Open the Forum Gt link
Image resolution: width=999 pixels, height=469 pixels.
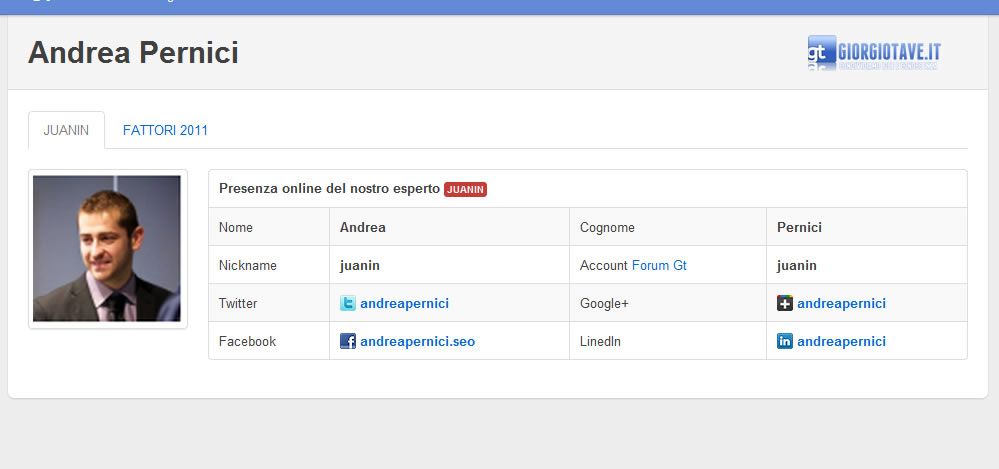[659, 265]
